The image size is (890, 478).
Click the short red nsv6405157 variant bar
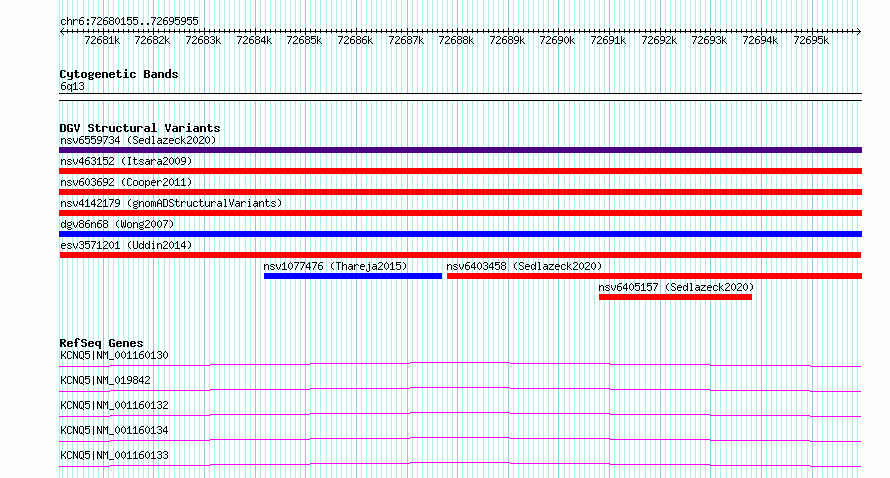click(675, 297)
